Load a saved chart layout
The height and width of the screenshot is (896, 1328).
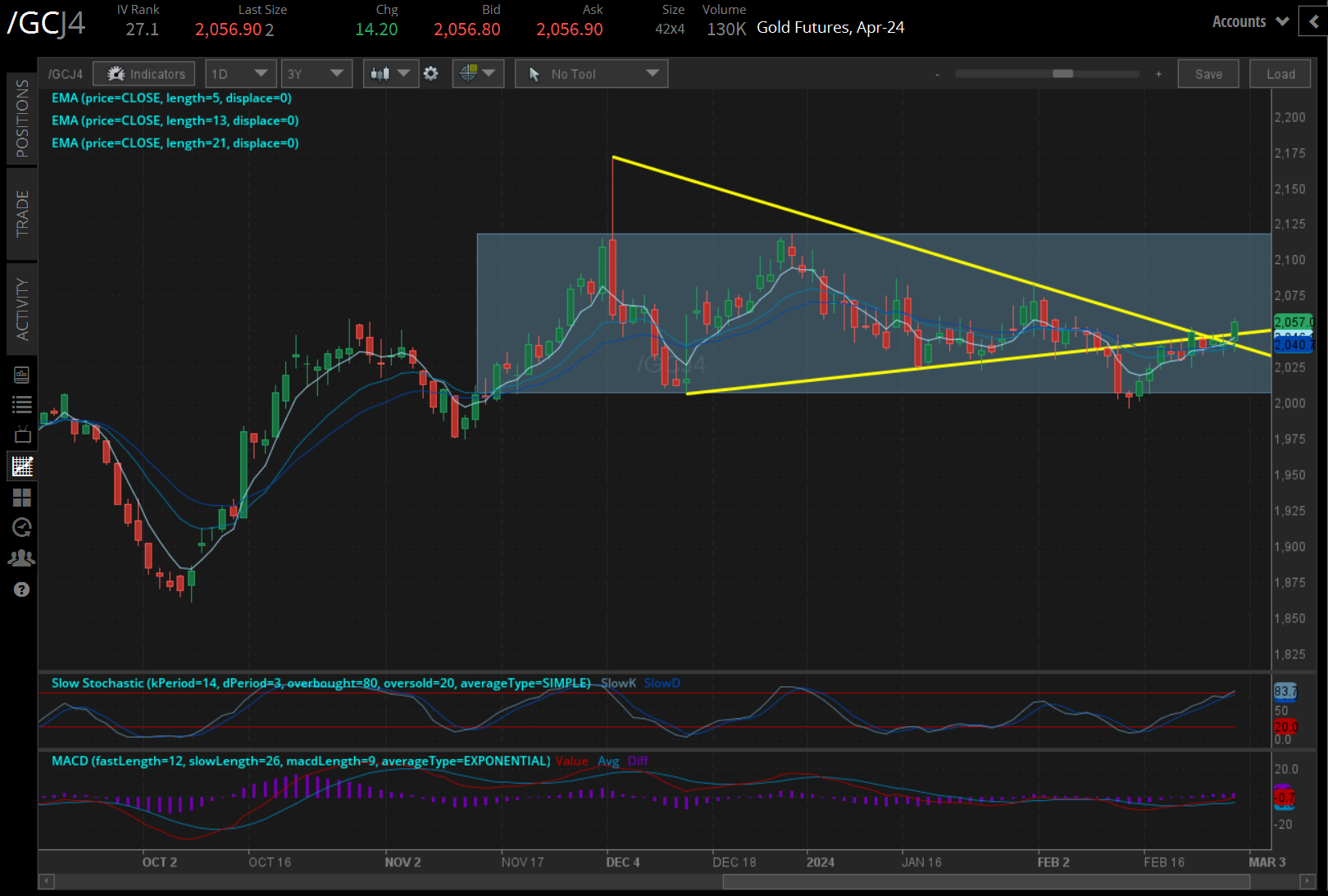(x=1280, y=74)
